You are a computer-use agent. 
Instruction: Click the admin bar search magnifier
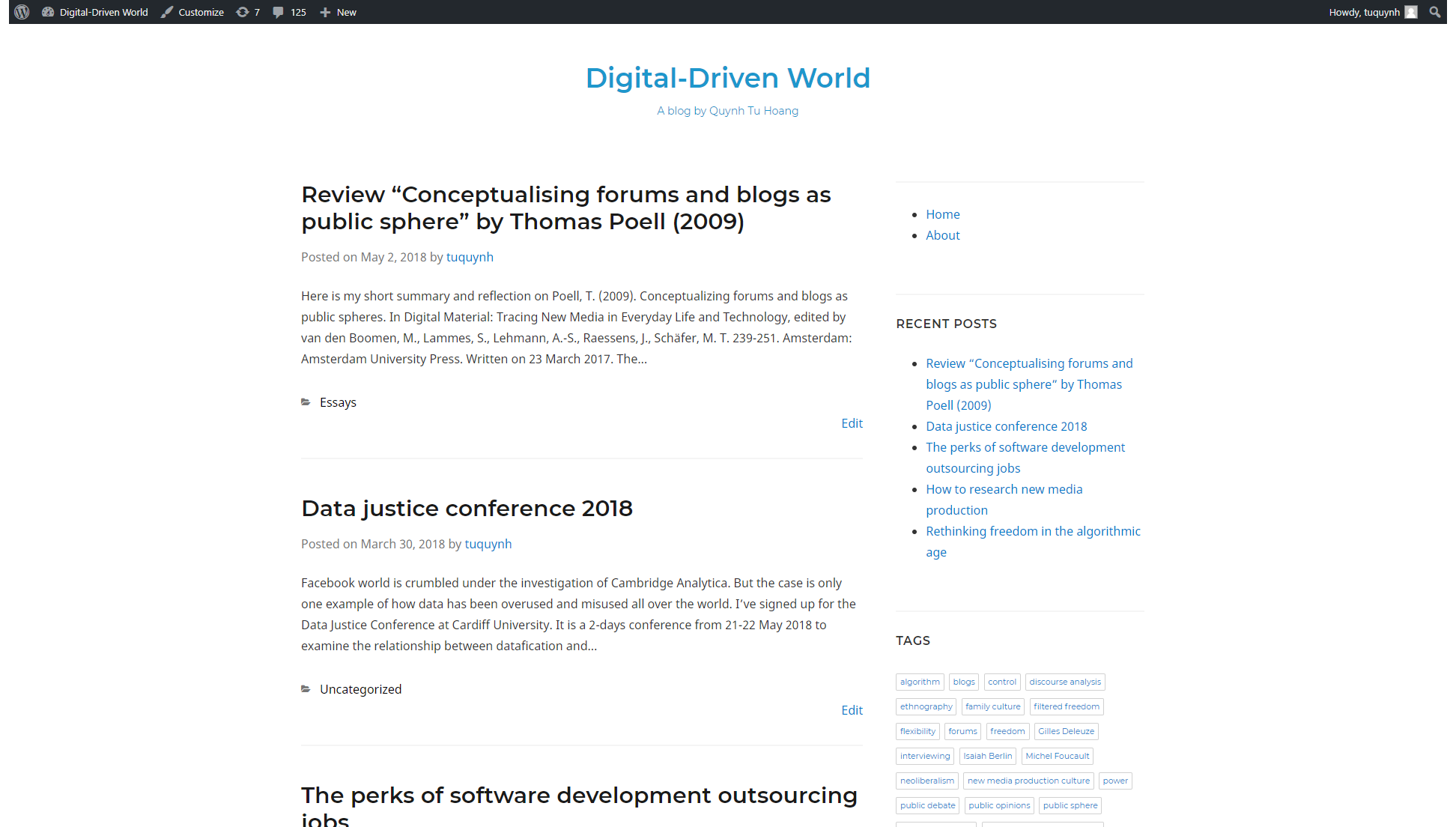[1434, 12]
